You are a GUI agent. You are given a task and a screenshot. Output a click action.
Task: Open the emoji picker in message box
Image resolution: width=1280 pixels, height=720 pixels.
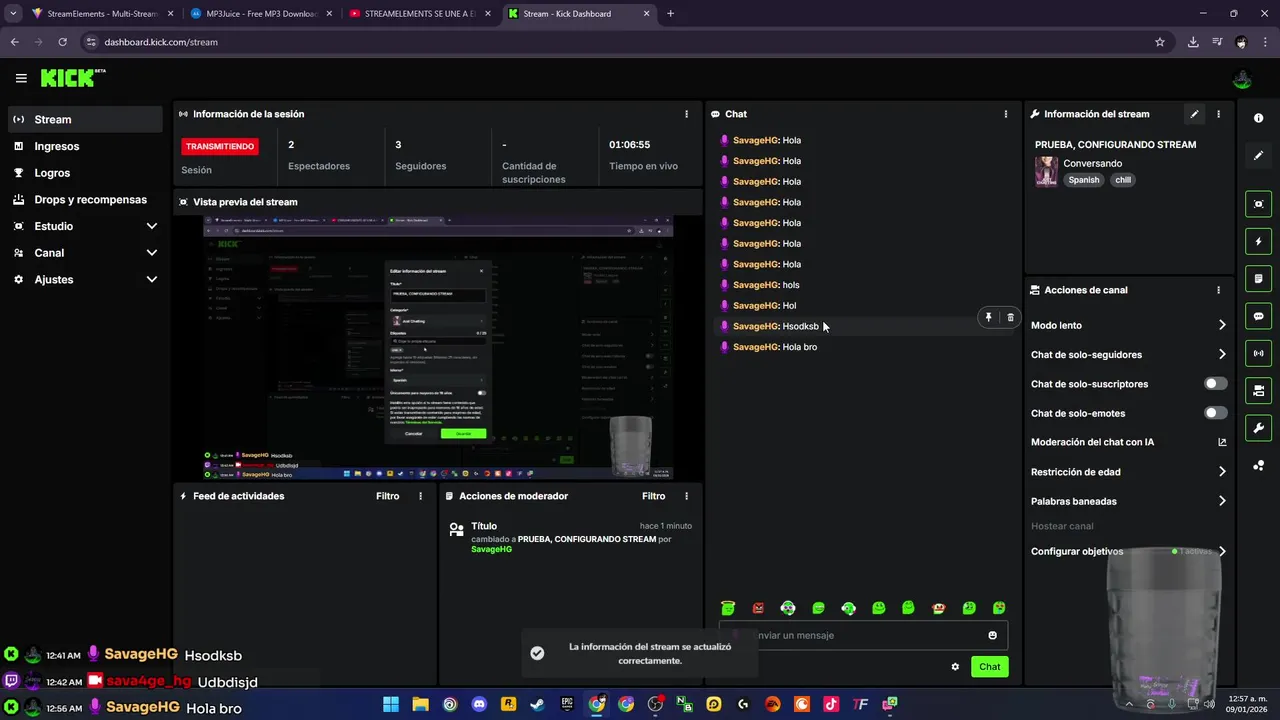coord(992,635)
